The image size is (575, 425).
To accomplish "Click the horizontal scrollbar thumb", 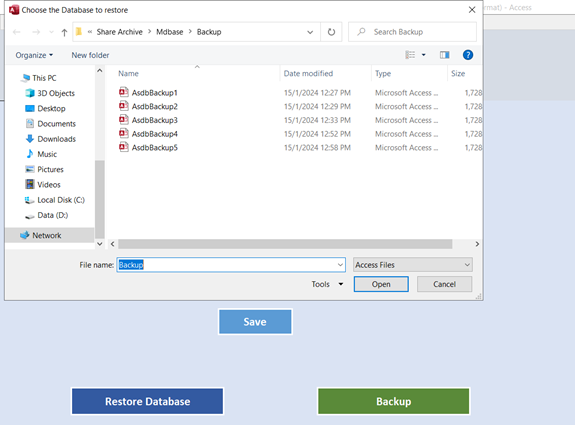I will (285, 244).
